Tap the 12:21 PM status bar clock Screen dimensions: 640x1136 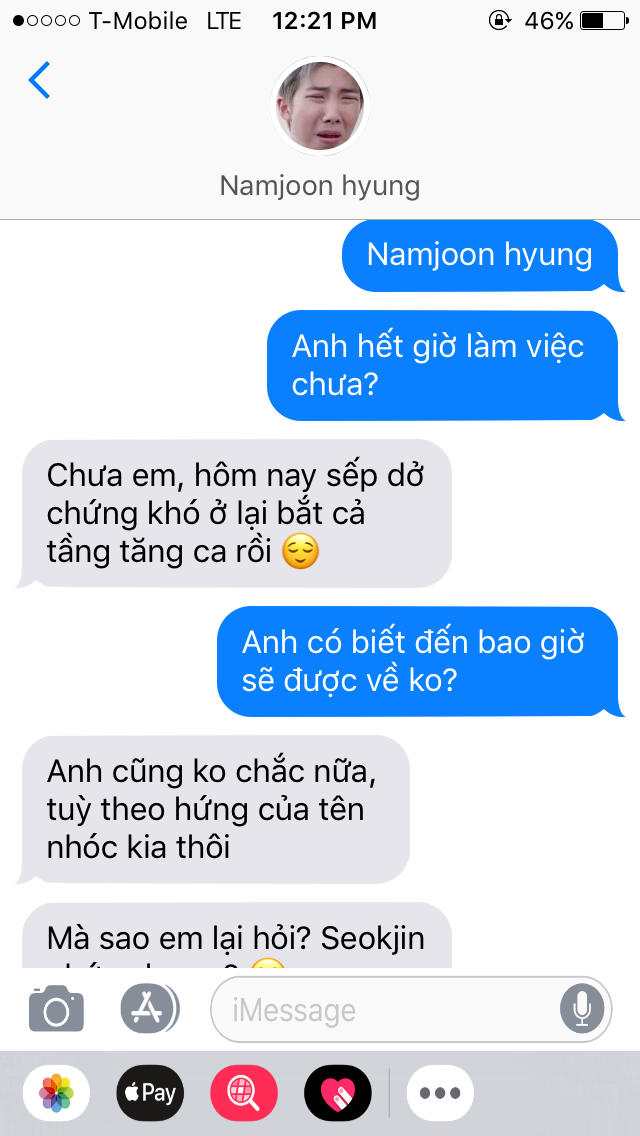[325, 21]
